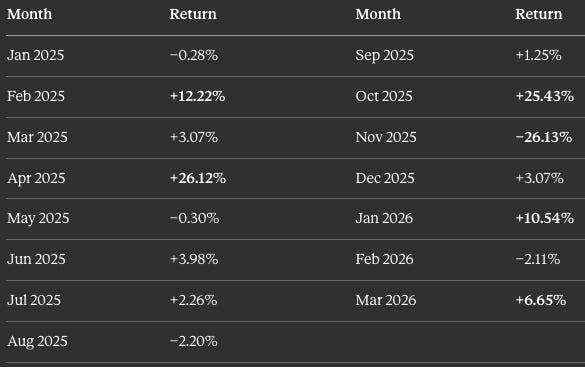The height and width of the screenshot is (367, 585).
Task: Click the May 2025 month cell
Action: click(x=38, y=218)
